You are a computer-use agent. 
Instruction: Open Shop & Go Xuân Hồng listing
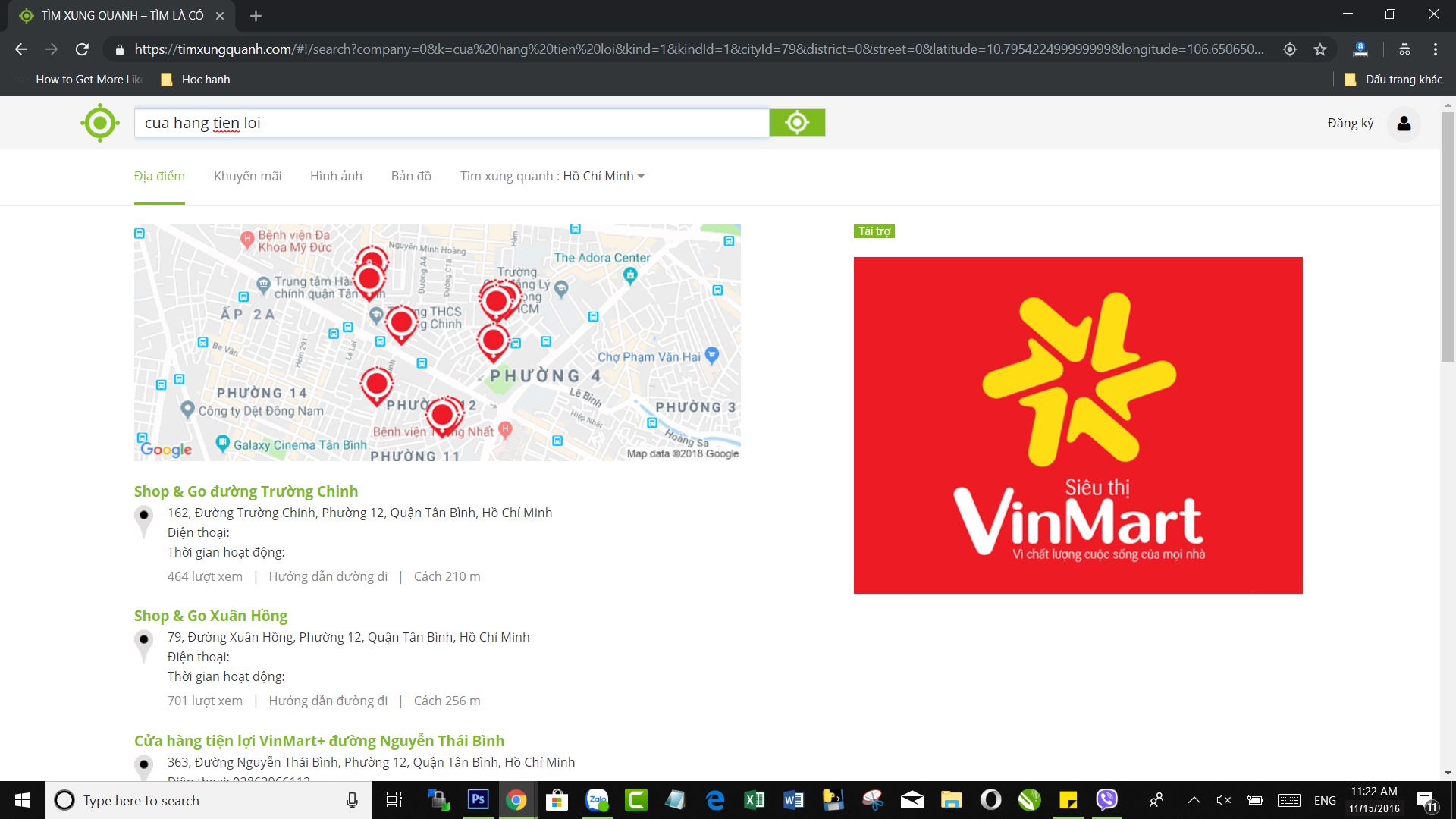pos(211,616)
